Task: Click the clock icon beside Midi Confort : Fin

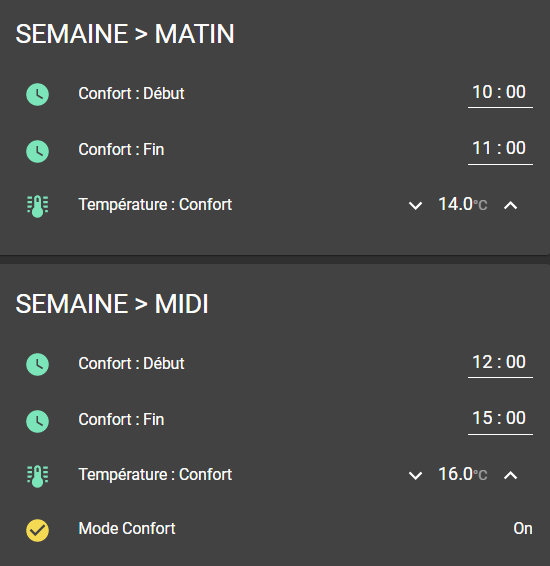Action: pyautogui.click(x=38, y=421)
